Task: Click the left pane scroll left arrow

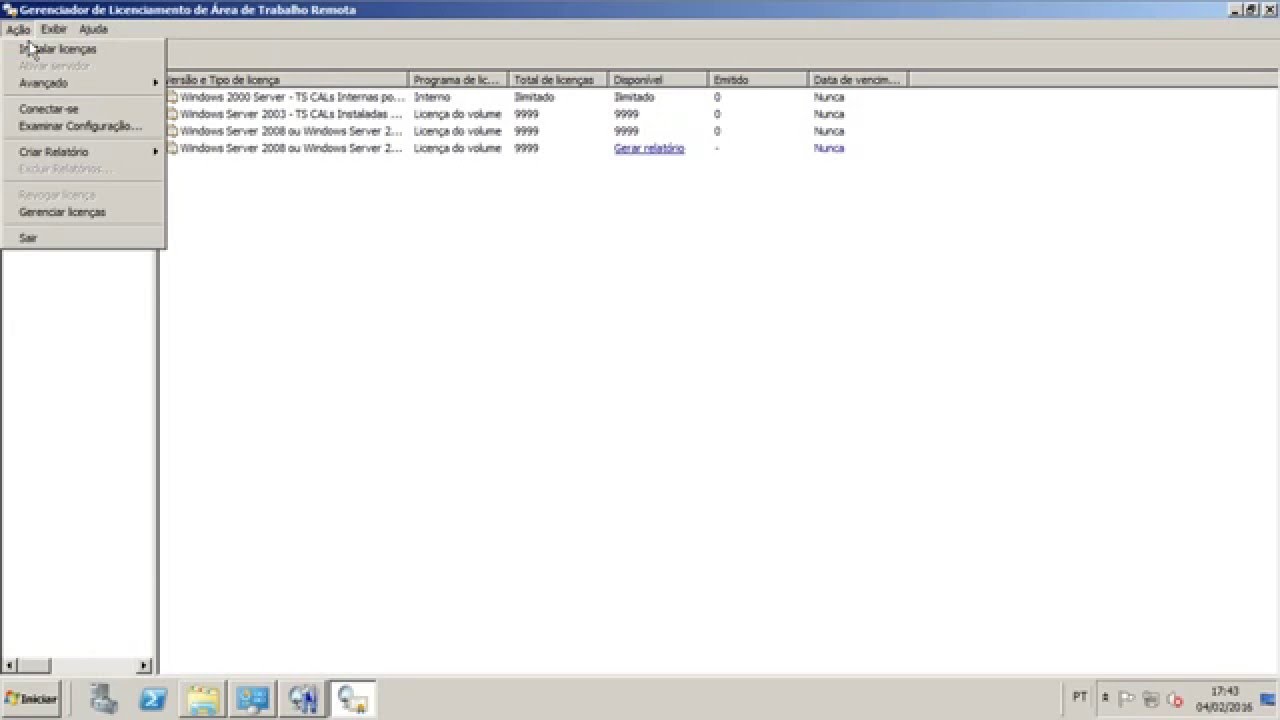Action: (10, 665)
